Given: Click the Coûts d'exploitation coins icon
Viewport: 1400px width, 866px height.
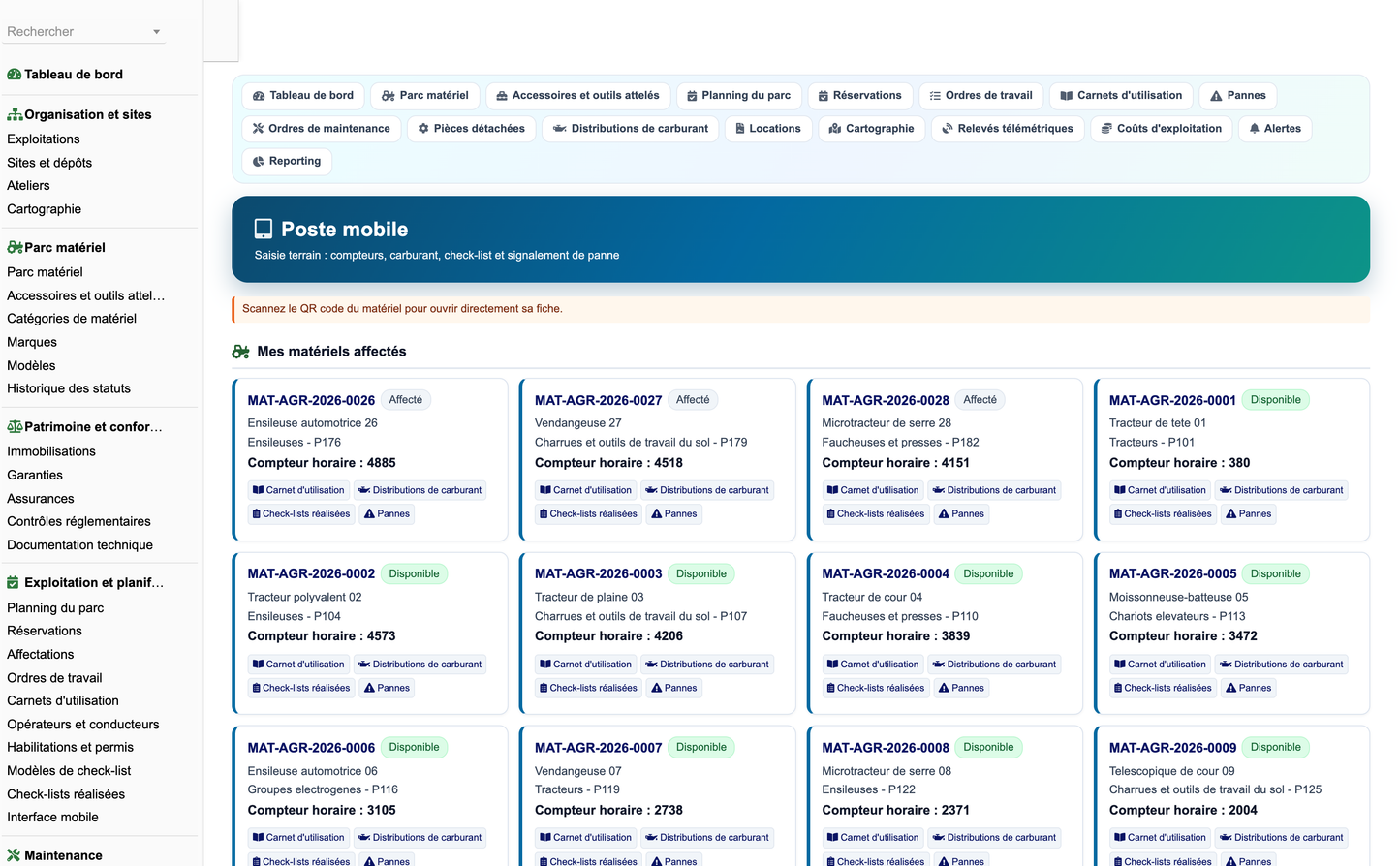Looking at the screenshot, I should coord(1106,128).
